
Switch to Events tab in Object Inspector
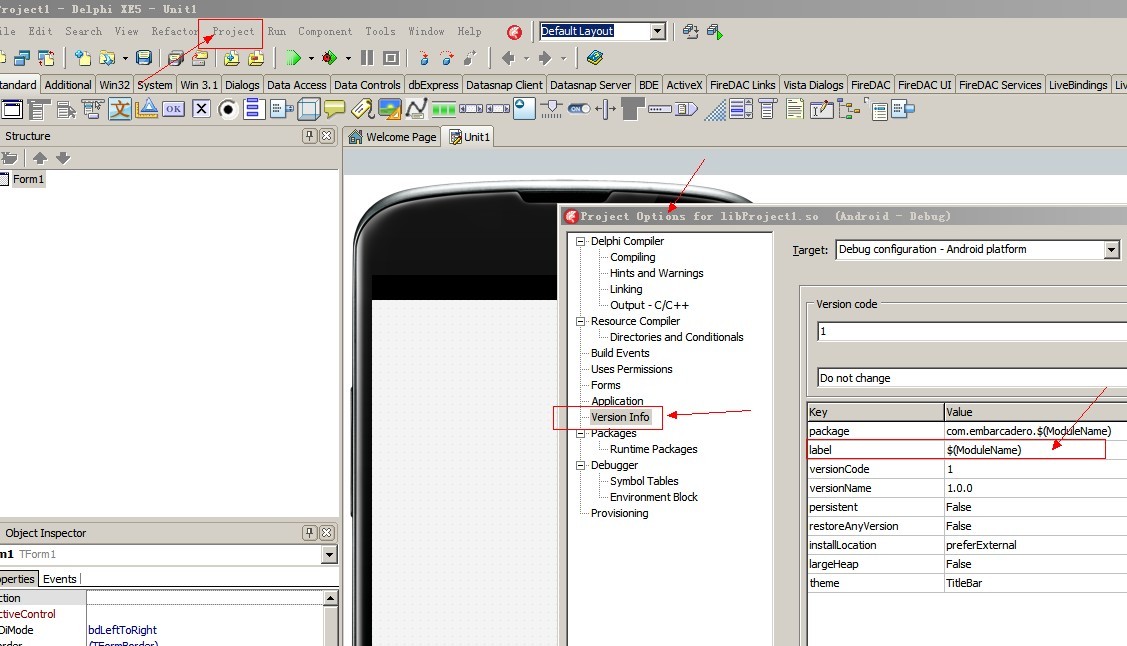(60, 579)
